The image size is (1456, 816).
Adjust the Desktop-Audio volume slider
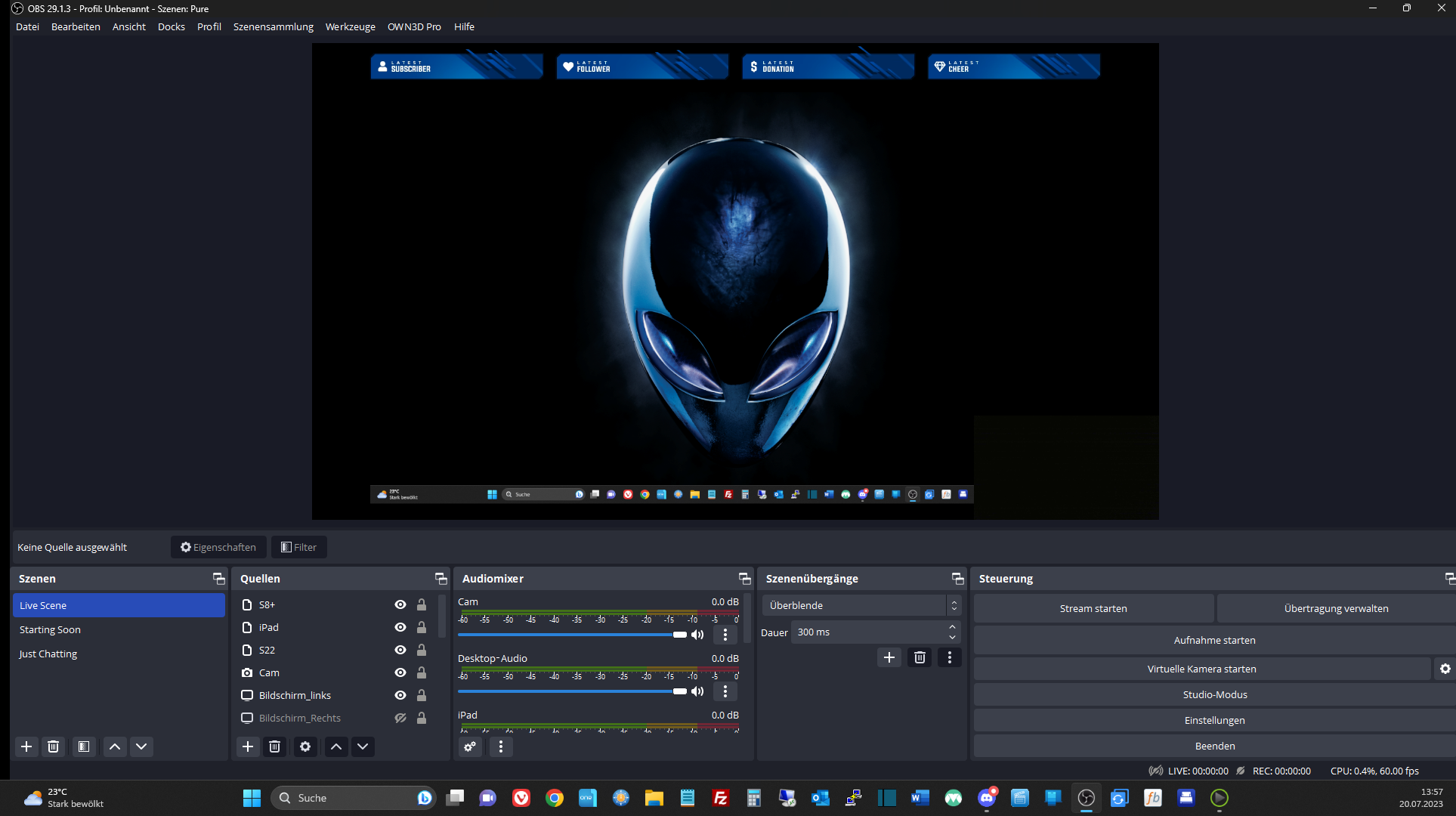pos(572,691)
